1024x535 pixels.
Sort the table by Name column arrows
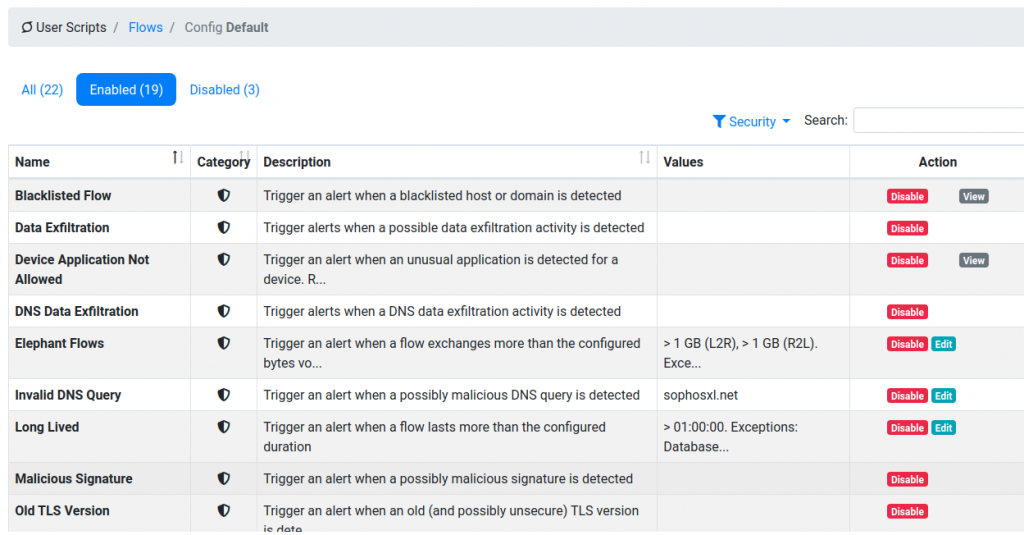coord(178,157)
